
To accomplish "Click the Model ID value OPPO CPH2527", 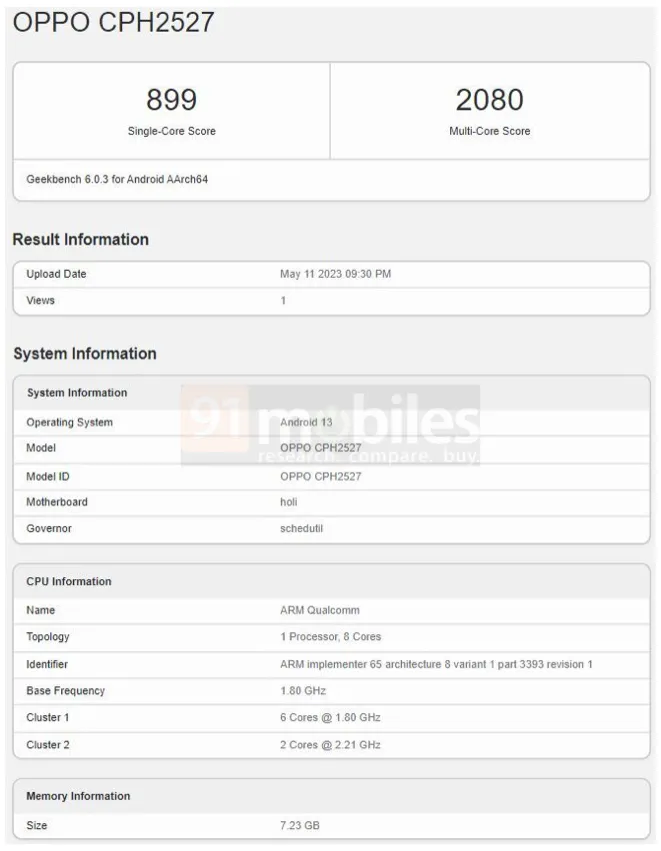I will 321,476.
